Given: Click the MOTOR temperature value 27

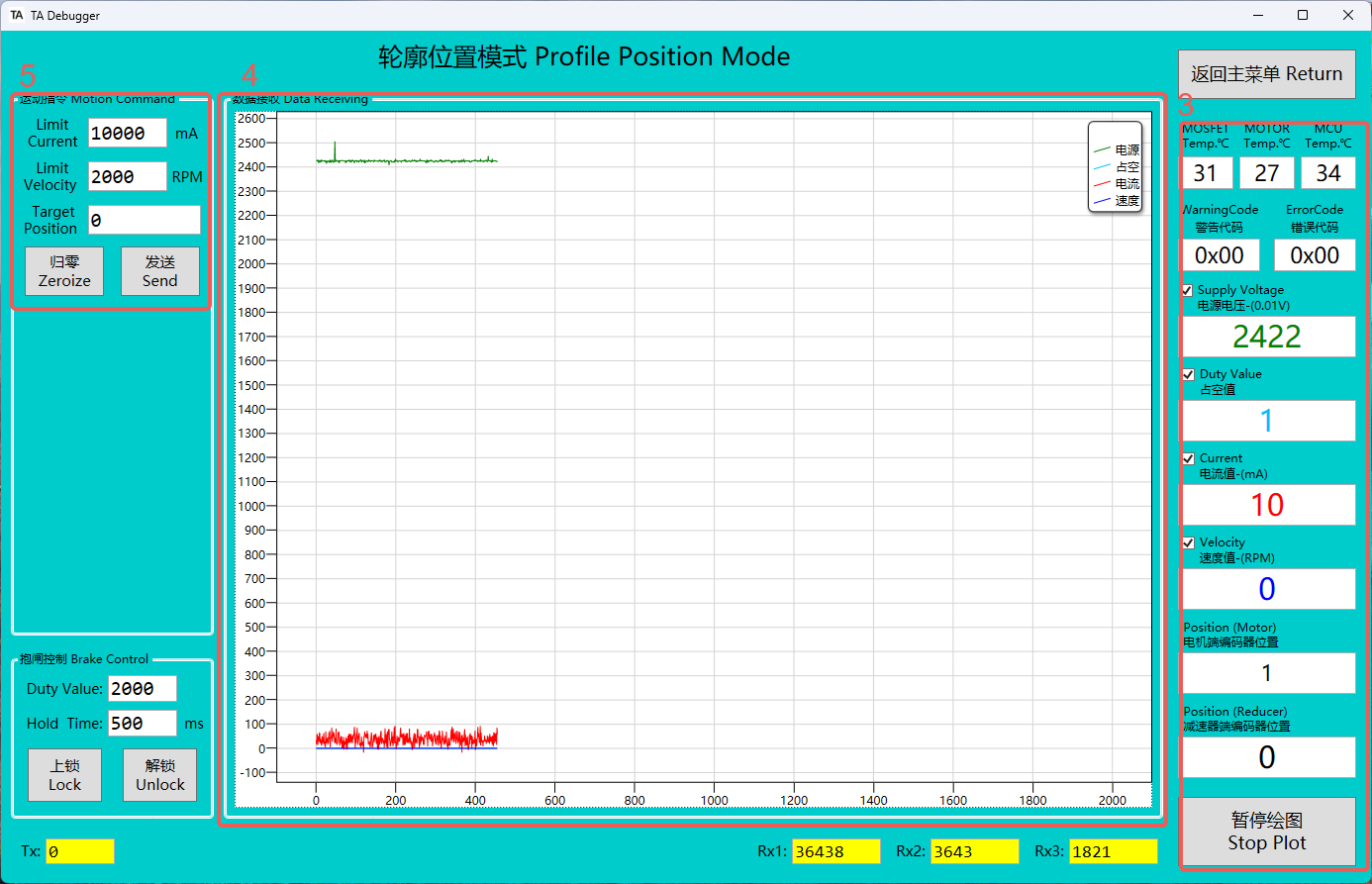Looking at the screenshot, I should 1267,173.
